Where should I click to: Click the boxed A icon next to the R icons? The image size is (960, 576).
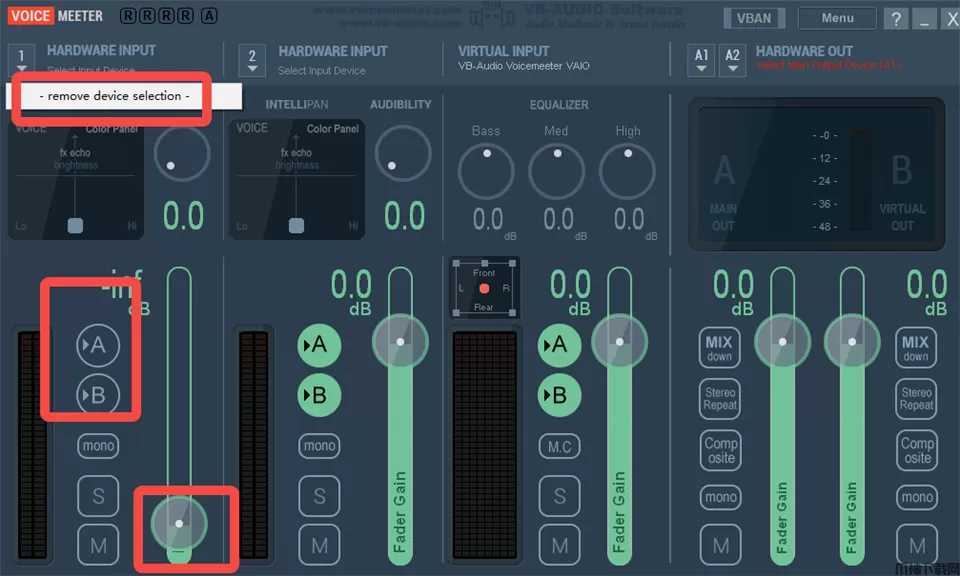(209, 16)
